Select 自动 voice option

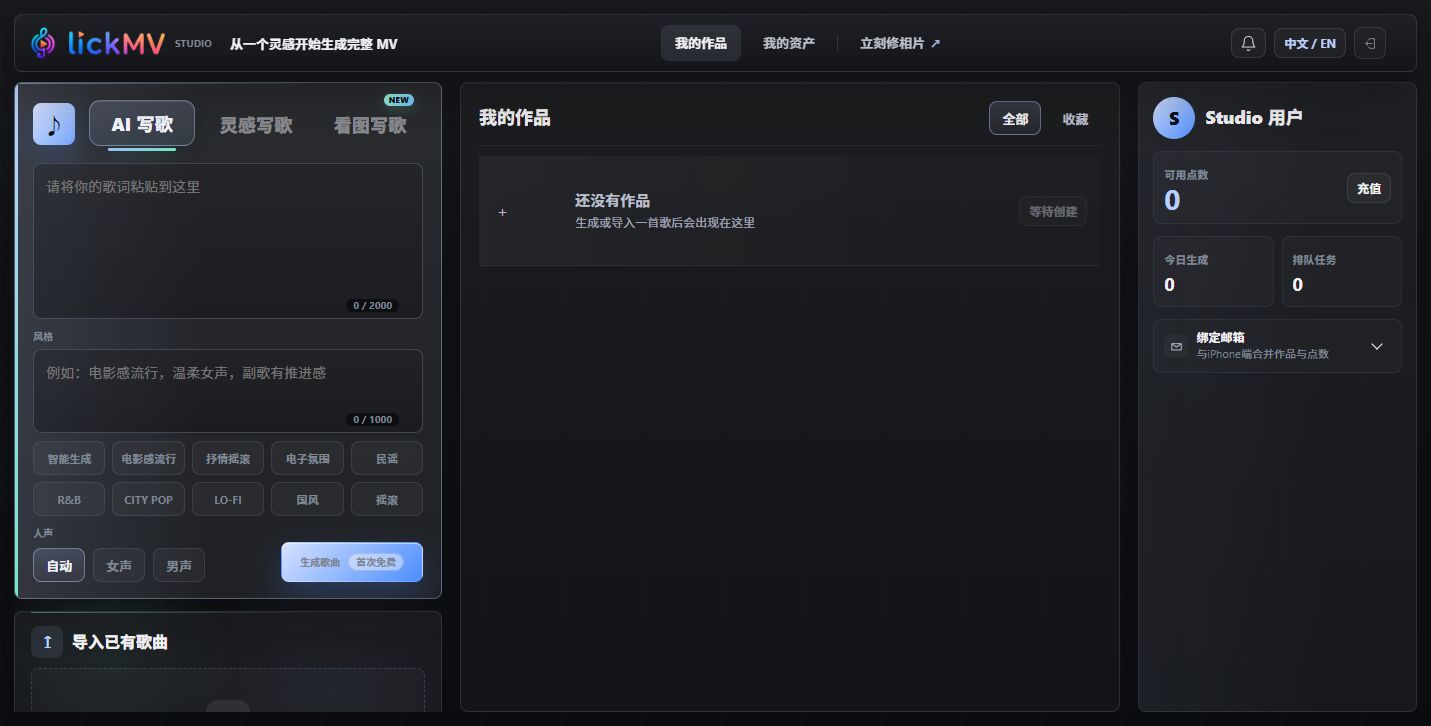coord(59,565)
